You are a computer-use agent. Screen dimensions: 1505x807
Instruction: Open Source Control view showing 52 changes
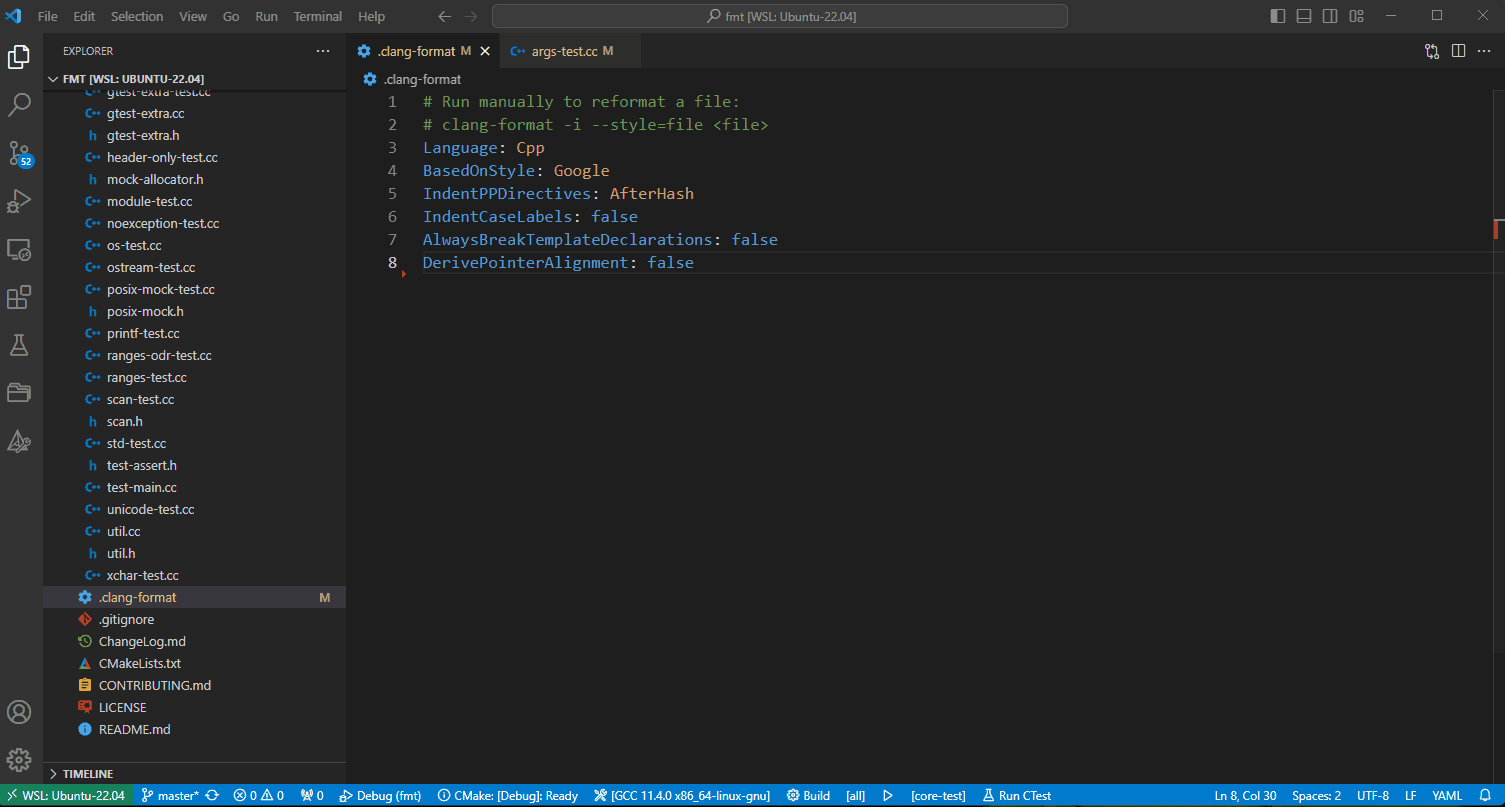[x=19, y=152]
